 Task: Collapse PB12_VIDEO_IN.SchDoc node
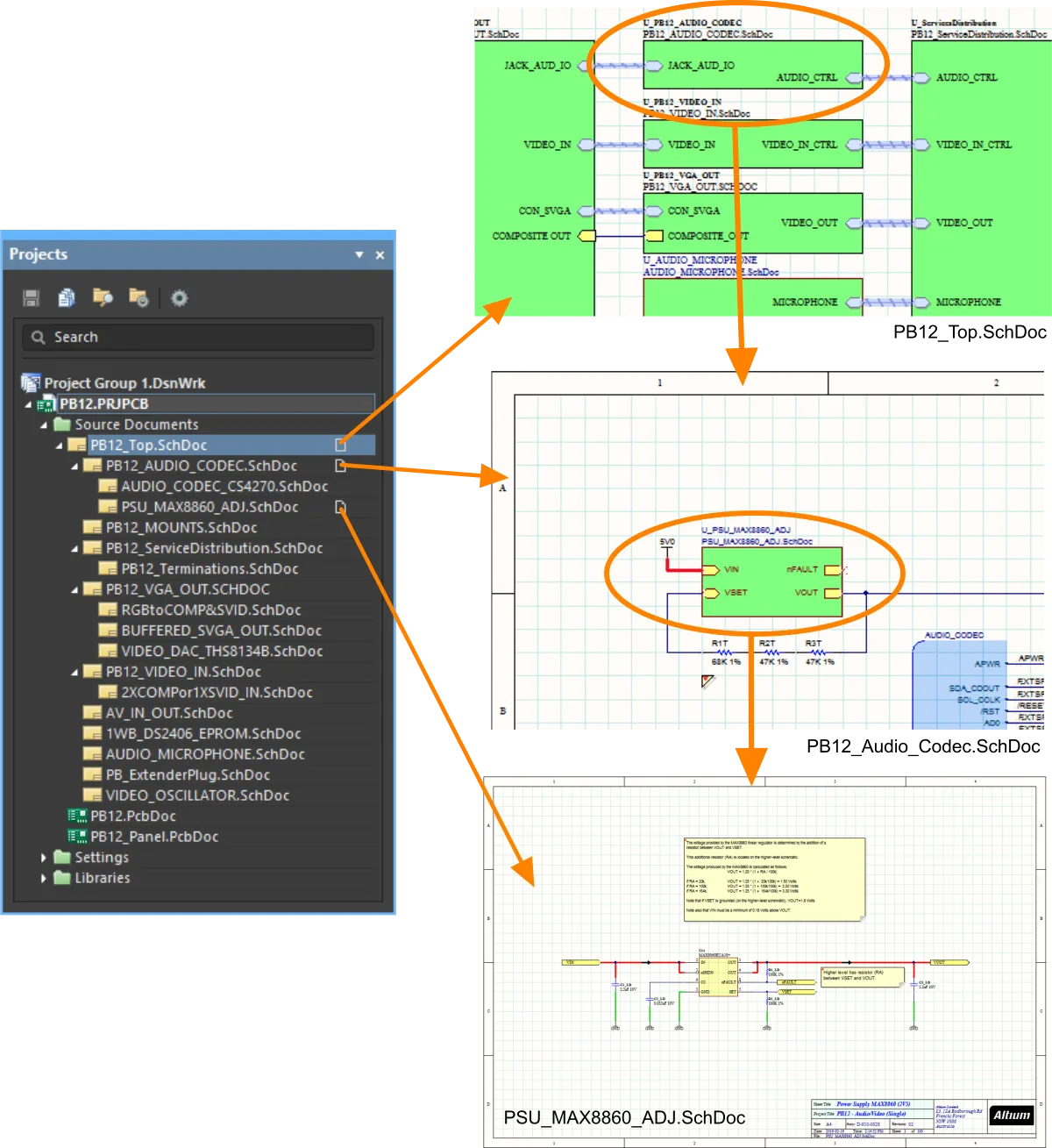(x=75, y=673)
